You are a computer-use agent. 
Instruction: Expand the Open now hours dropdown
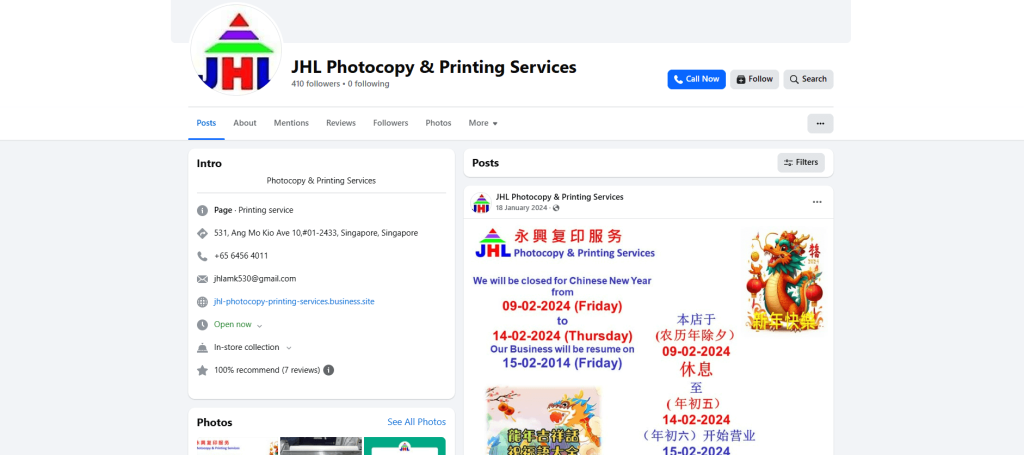(x=259, y=325)
